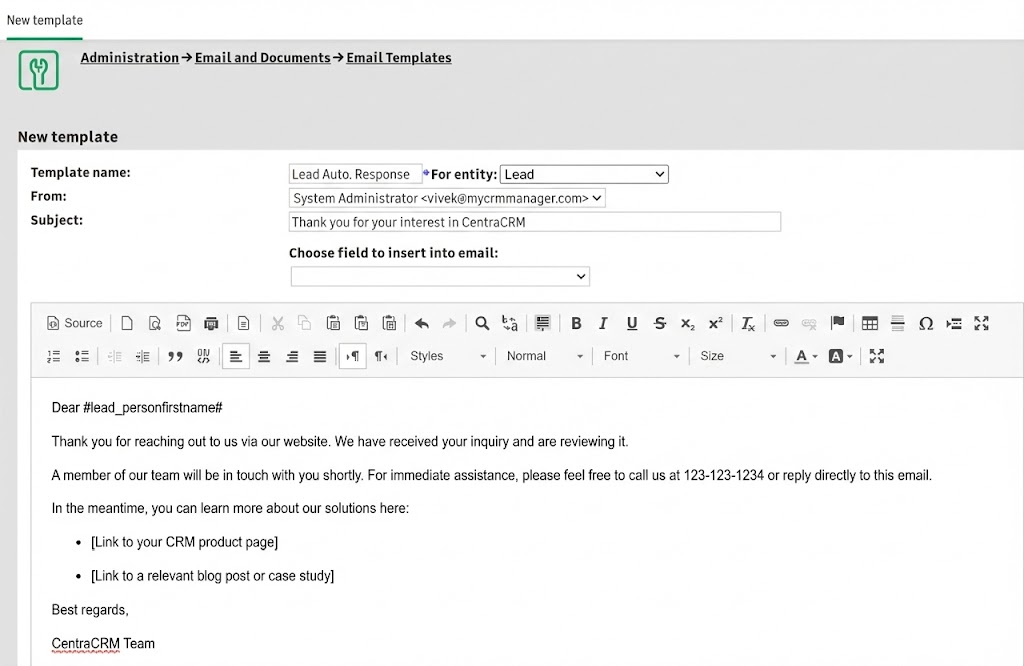1024x666 pixels.
Task: Click the undo arrow icon
Action: pos(422,323)
